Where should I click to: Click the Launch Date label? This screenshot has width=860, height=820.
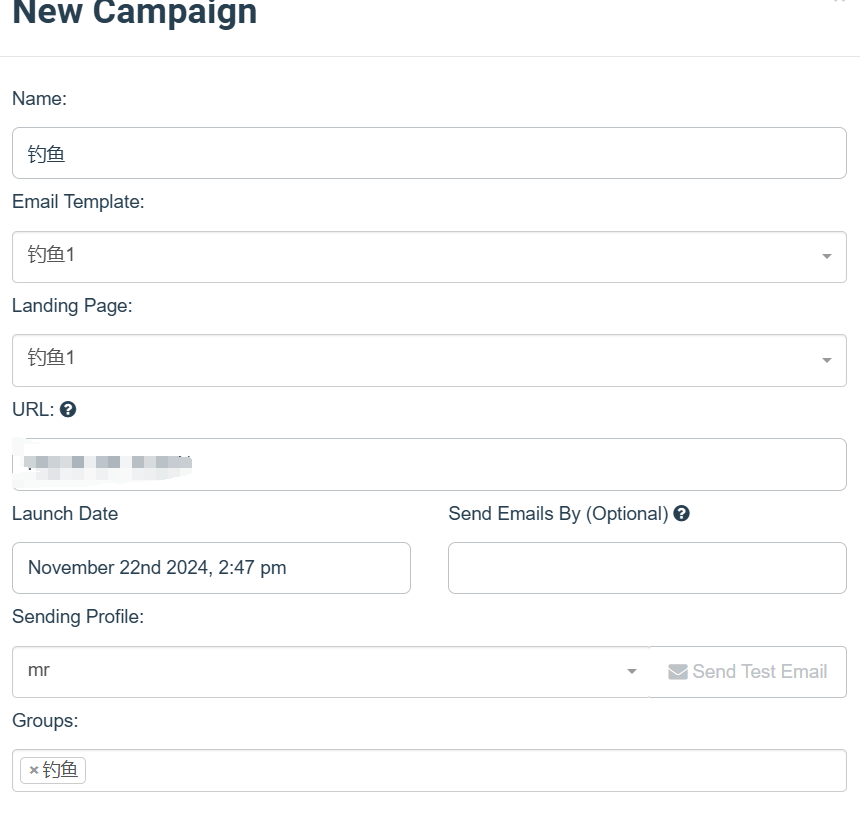[65, 513]
